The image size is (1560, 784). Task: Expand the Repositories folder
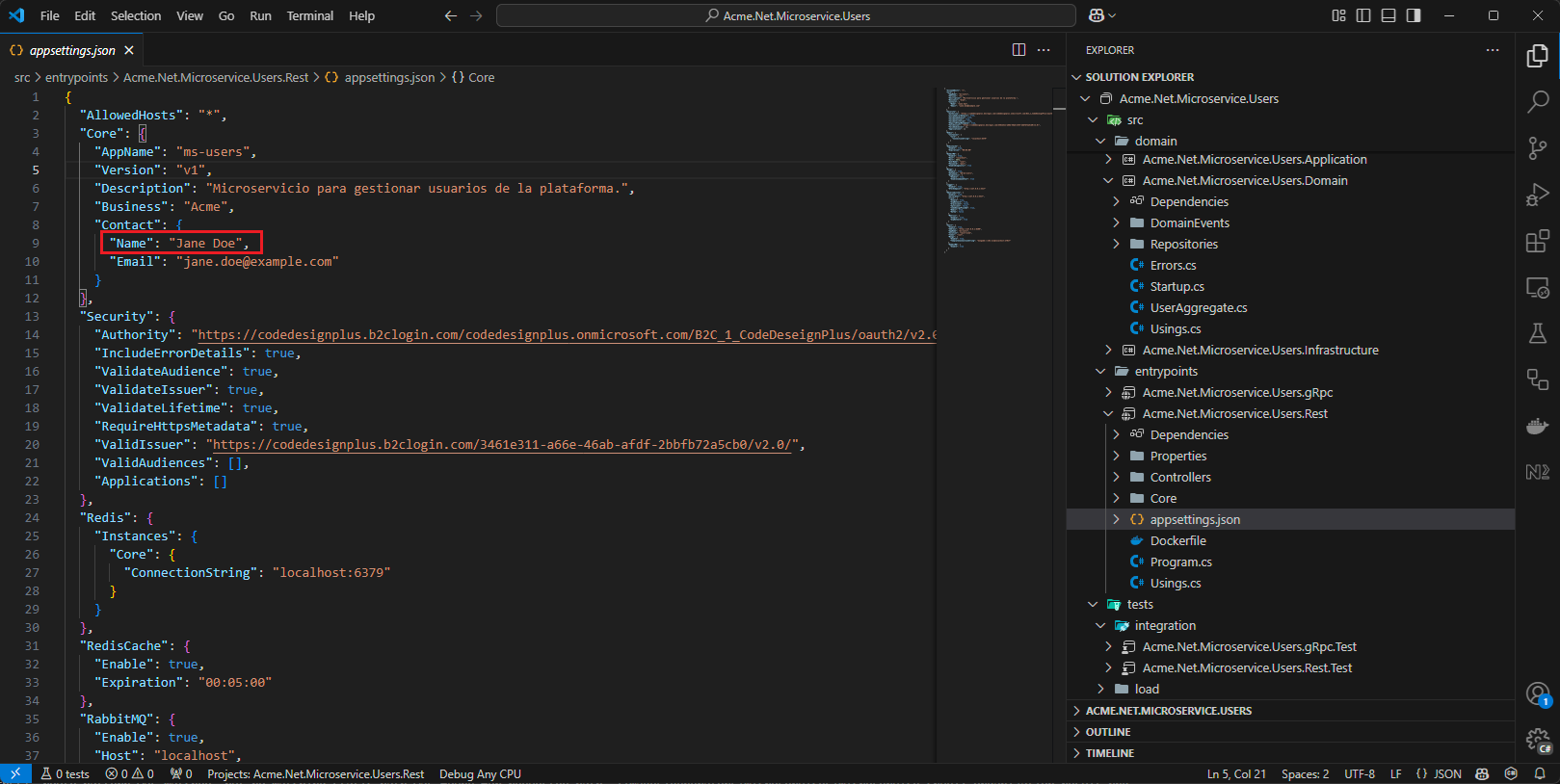1116,245
